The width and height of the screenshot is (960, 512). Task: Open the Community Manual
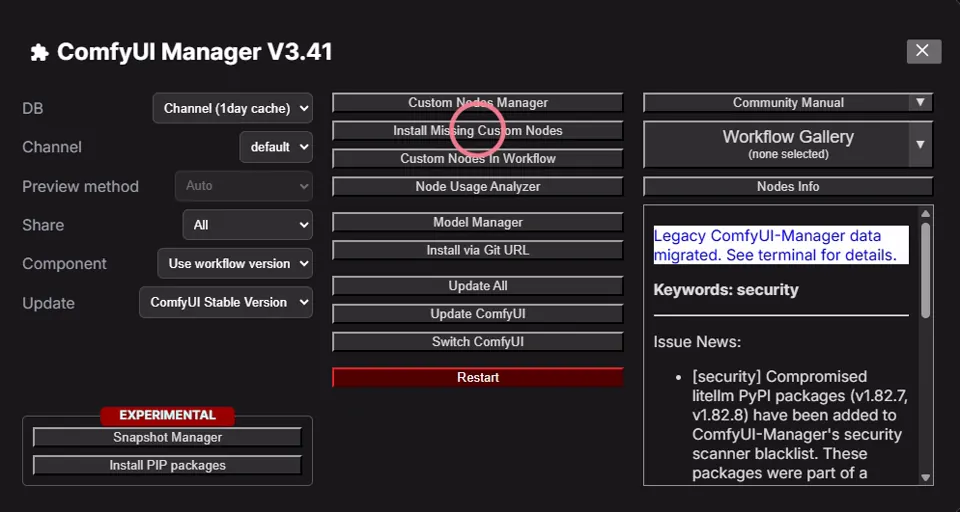[776, 103]
